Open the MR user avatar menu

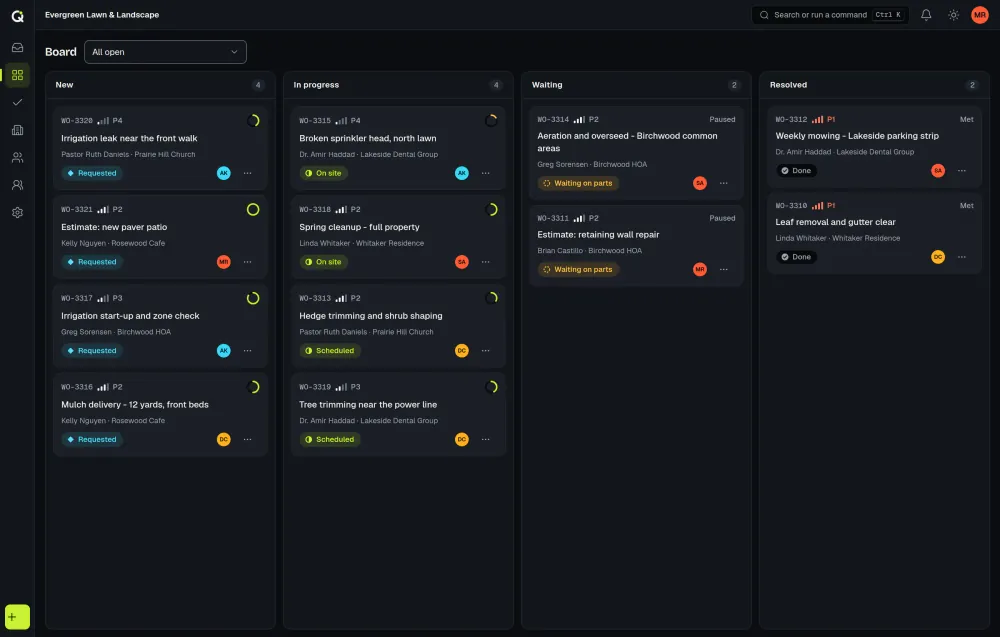[x=980, y=15]
